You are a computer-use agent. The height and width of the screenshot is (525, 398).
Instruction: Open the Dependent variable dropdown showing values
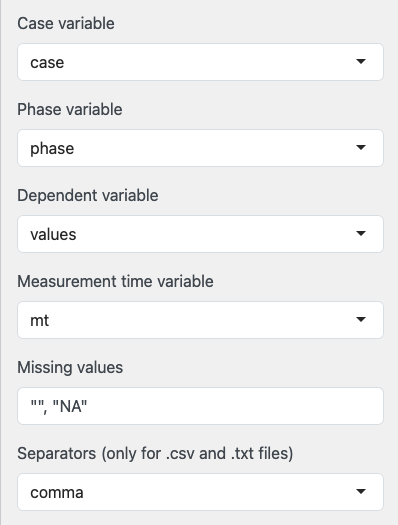[x=200, y=234]
